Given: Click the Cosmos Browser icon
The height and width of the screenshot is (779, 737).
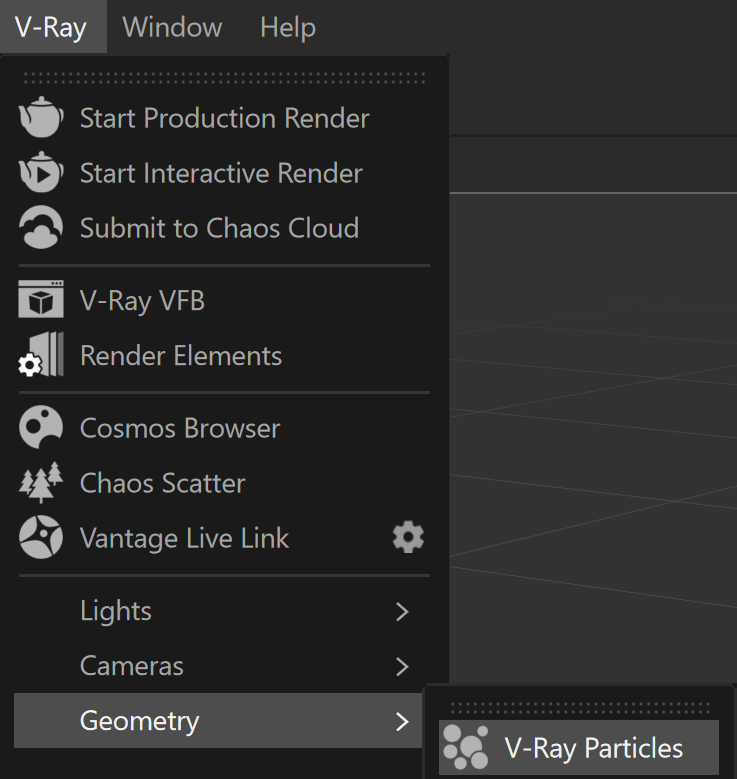Looking at the screenshot, I should 41,427.
